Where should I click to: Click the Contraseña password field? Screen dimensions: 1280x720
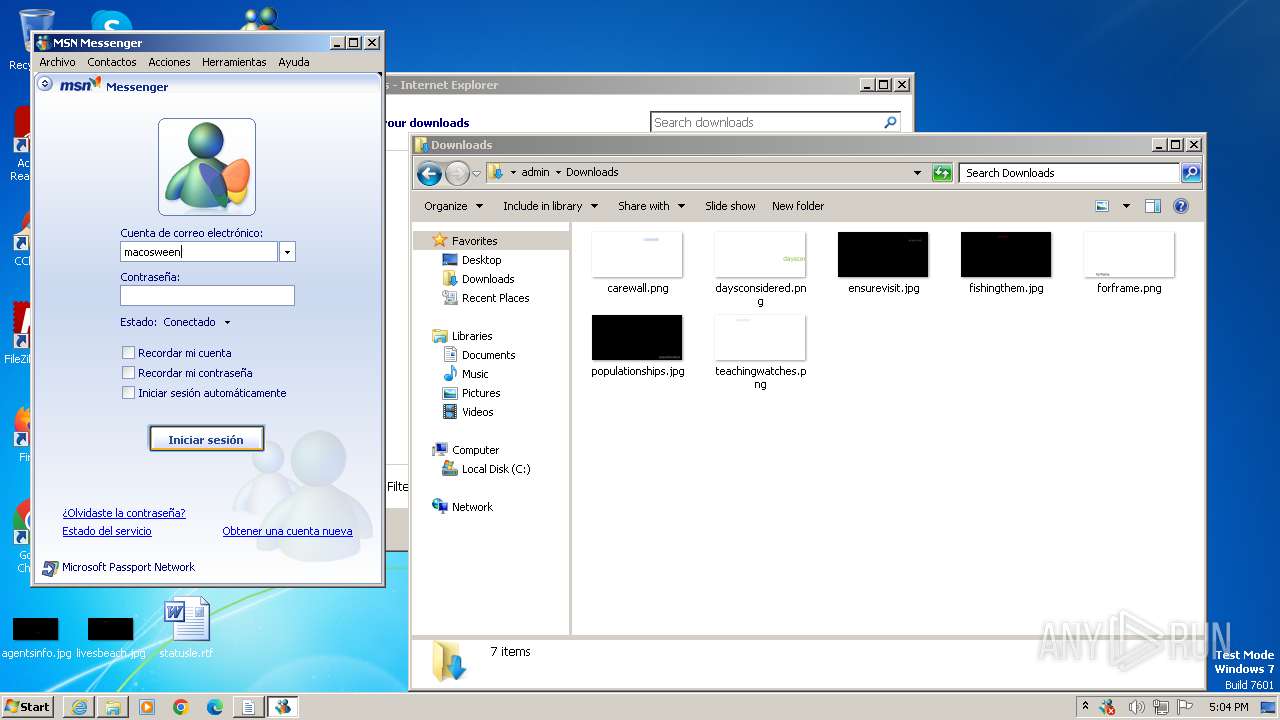pos(207,296)
